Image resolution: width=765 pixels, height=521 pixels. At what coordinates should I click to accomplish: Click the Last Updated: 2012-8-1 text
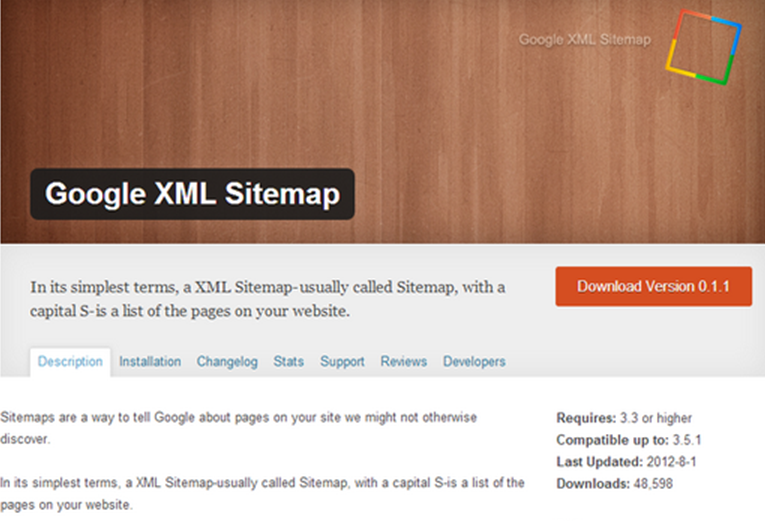click(x=626, y=462)
